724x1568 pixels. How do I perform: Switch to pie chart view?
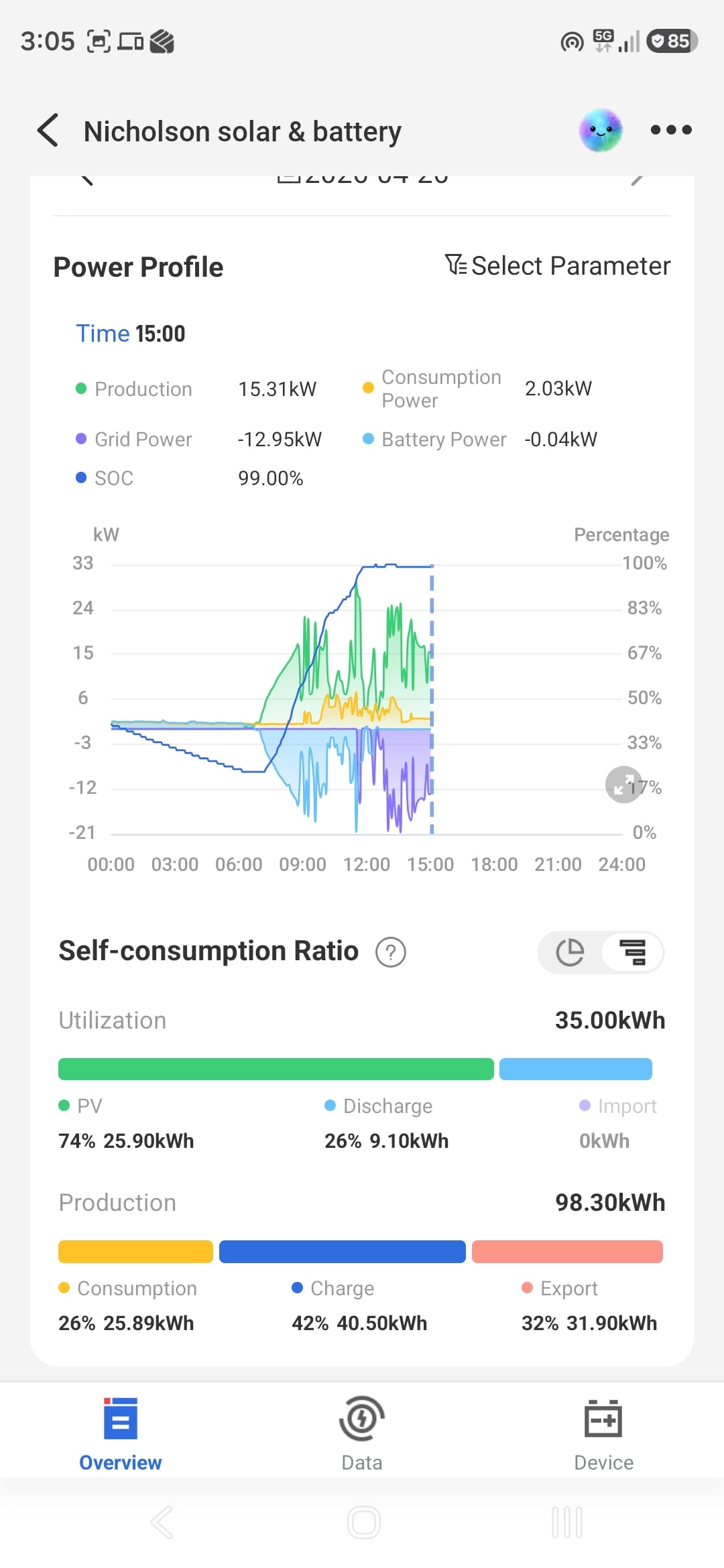(x=570, y=952)
